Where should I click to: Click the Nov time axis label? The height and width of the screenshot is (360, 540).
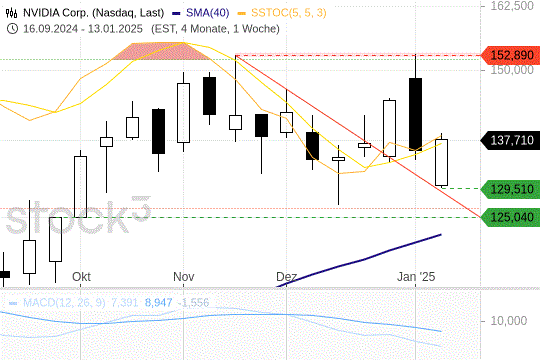pos(184,277)
